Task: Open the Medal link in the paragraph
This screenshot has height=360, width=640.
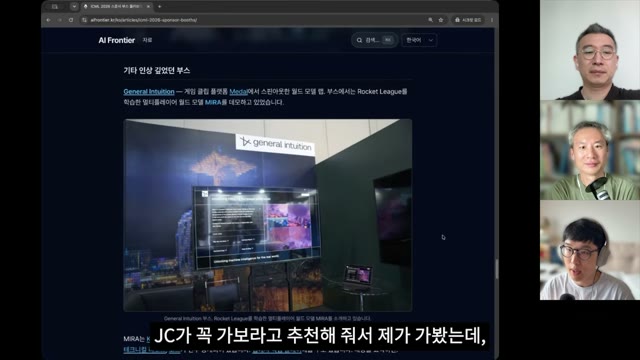Action: click(x=238, y=91)
